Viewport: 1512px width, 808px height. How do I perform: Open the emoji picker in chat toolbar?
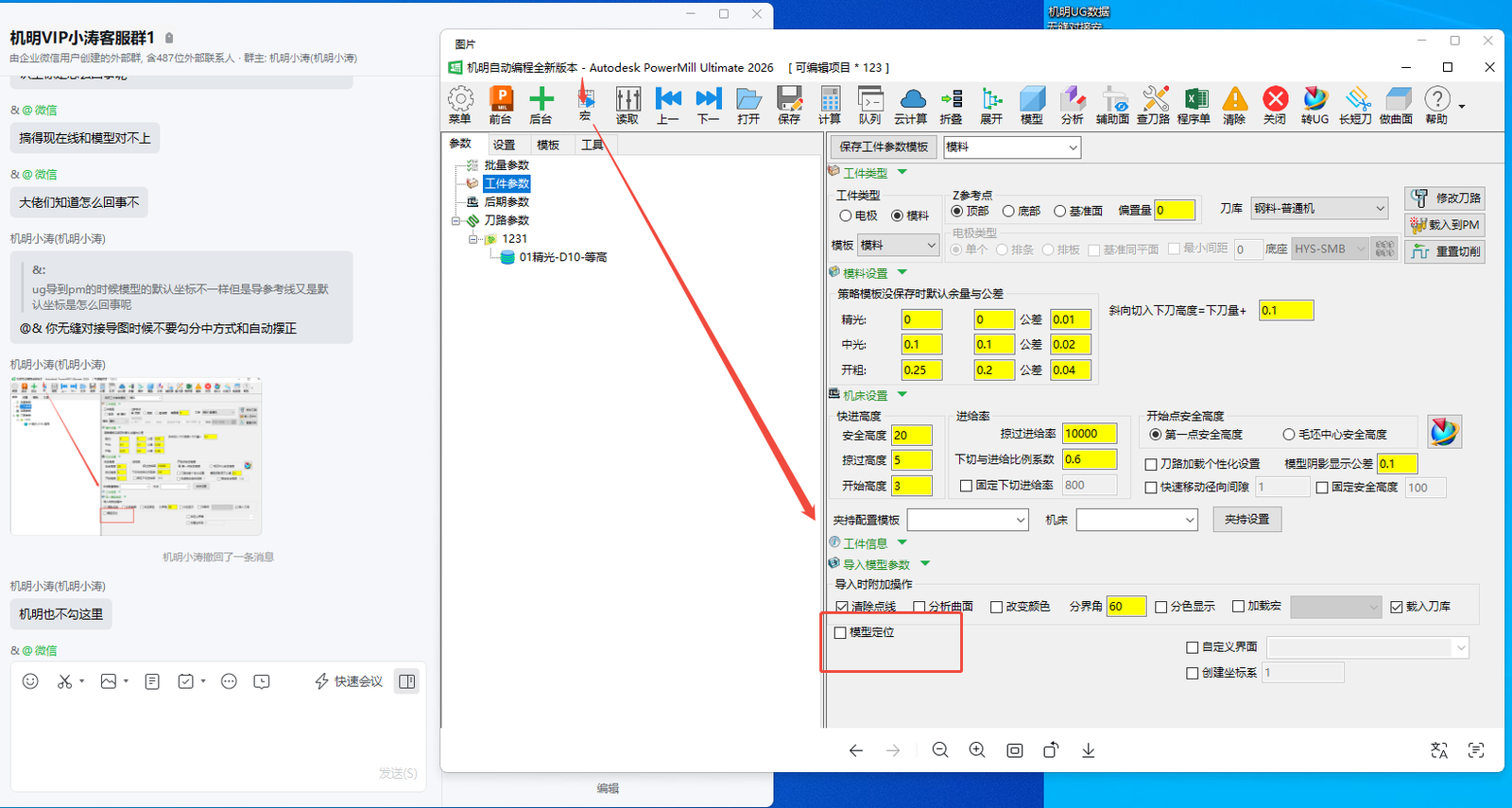pos(30,681)
